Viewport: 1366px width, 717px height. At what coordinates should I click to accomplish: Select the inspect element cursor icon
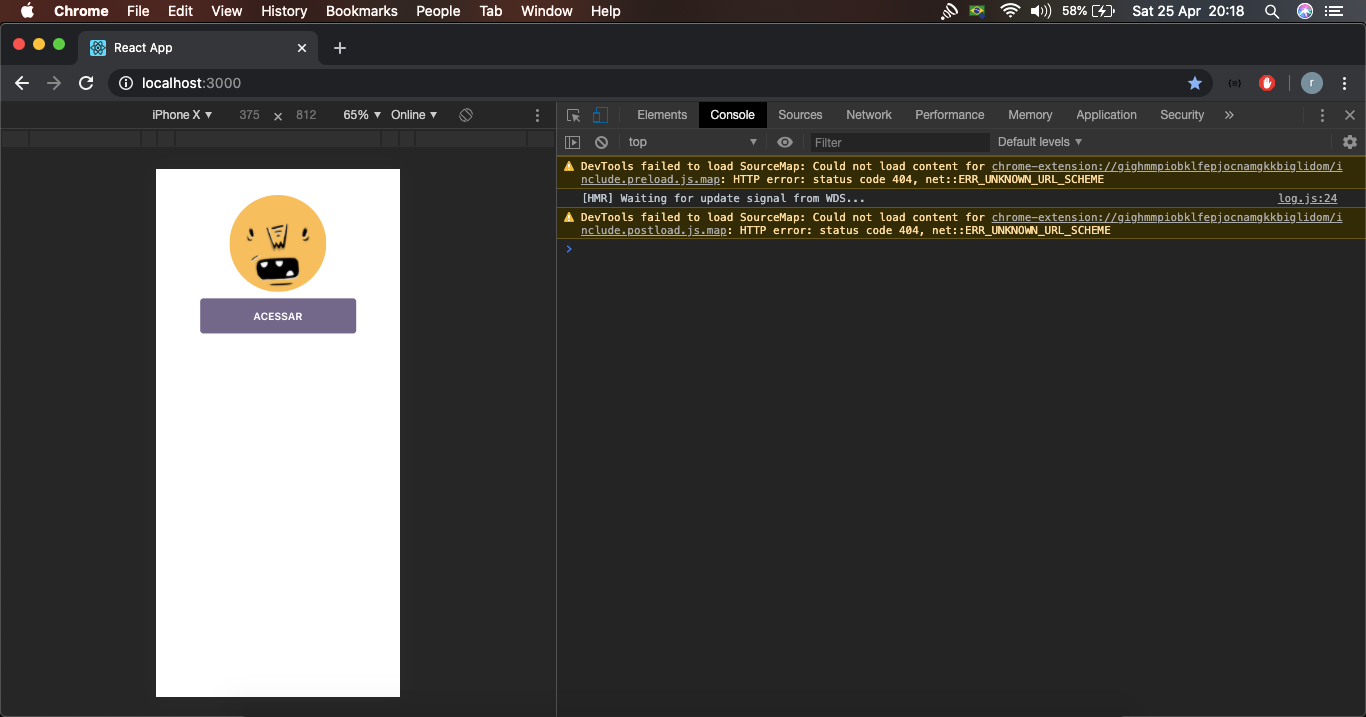coord(573,115)
